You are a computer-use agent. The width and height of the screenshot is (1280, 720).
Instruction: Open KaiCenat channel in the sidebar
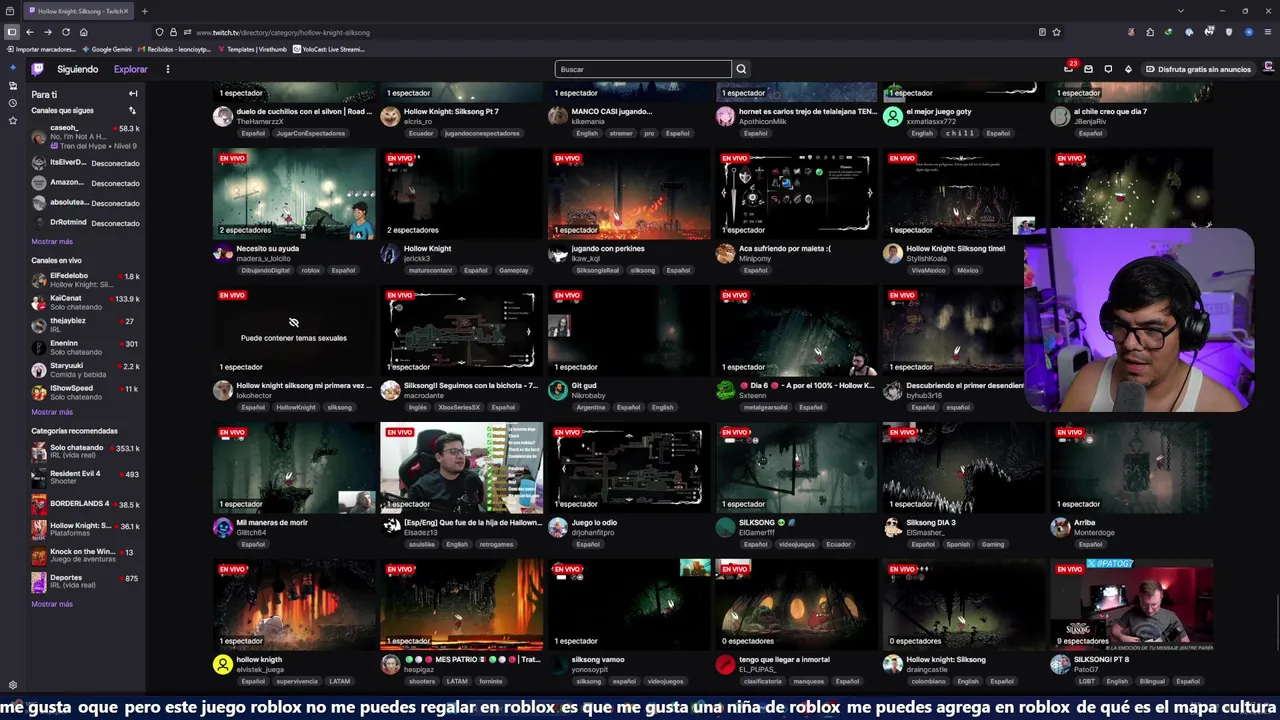(x=85, y=302)
